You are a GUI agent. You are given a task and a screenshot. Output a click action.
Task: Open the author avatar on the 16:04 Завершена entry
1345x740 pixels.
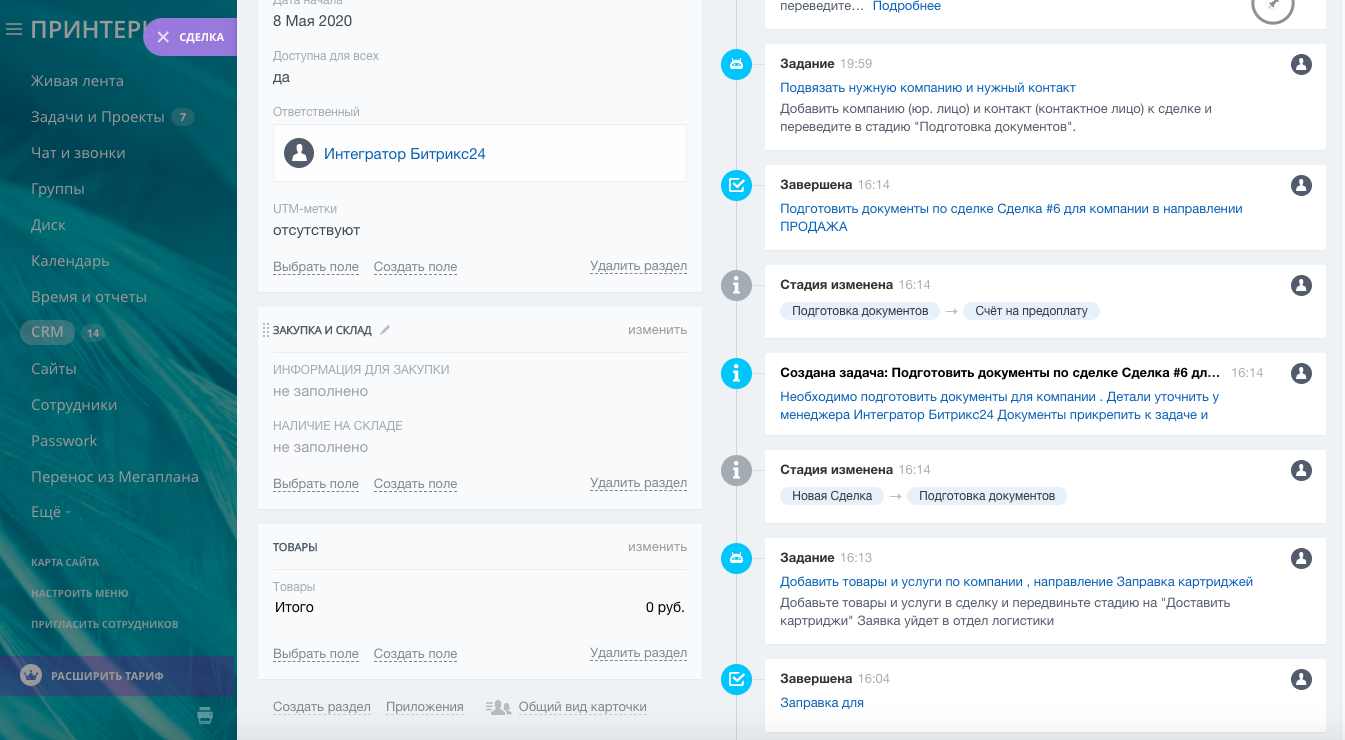[x=1301, y=679]
